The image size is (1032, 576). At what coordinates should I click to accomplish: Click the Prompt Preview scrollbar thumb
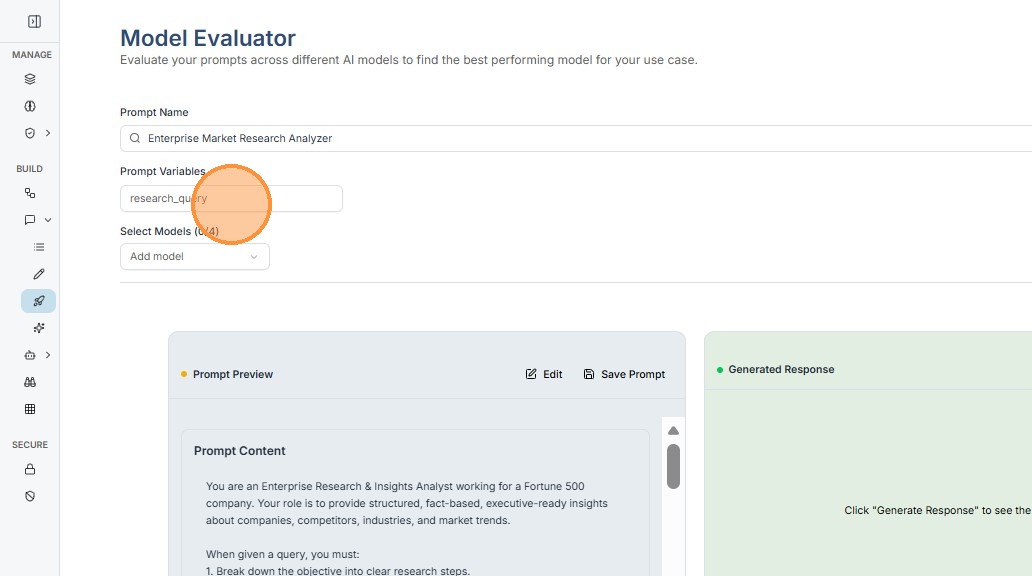click(673, 466)
